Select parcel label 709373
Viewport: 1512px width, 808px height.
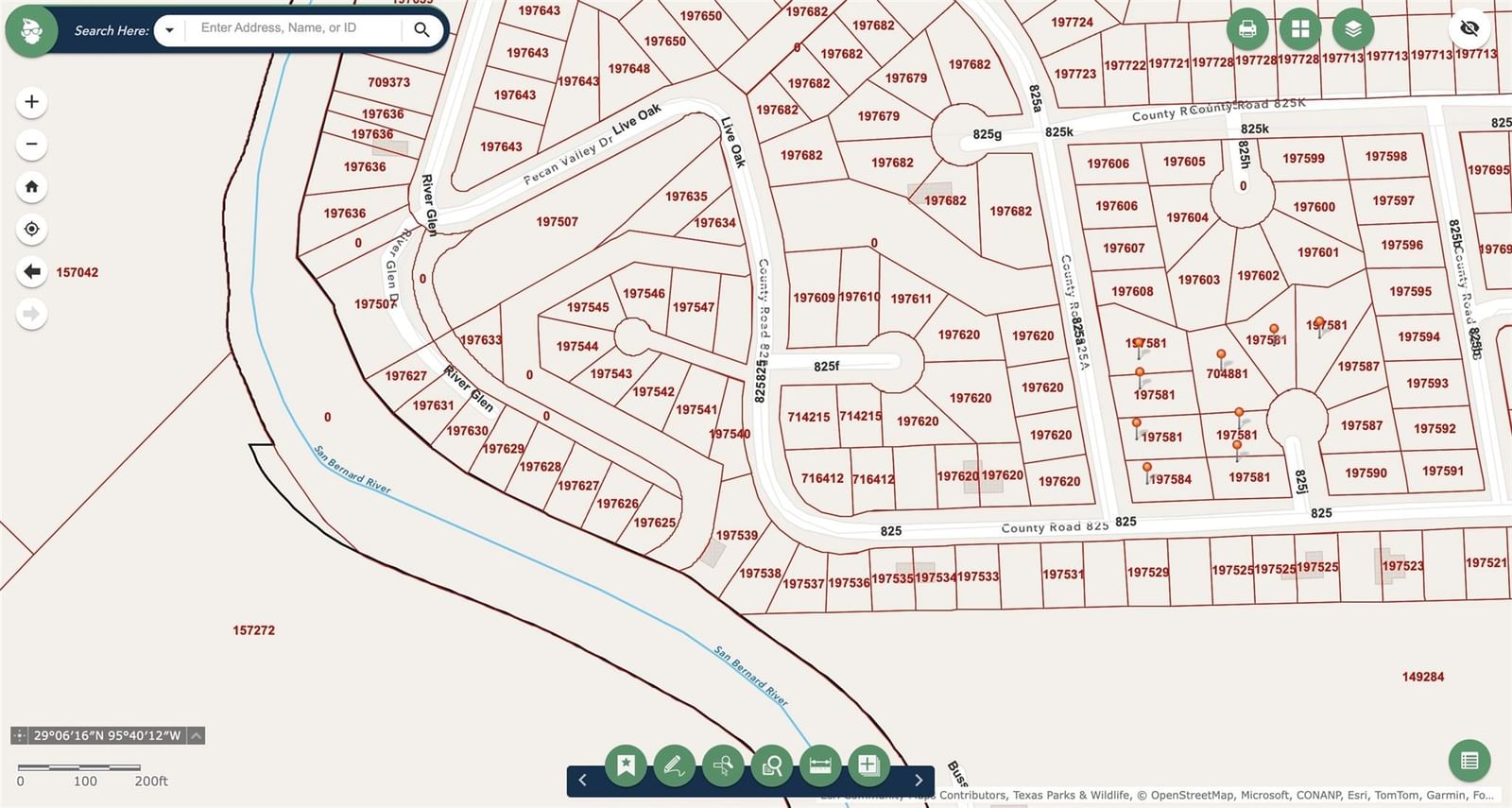pos(388,82)
